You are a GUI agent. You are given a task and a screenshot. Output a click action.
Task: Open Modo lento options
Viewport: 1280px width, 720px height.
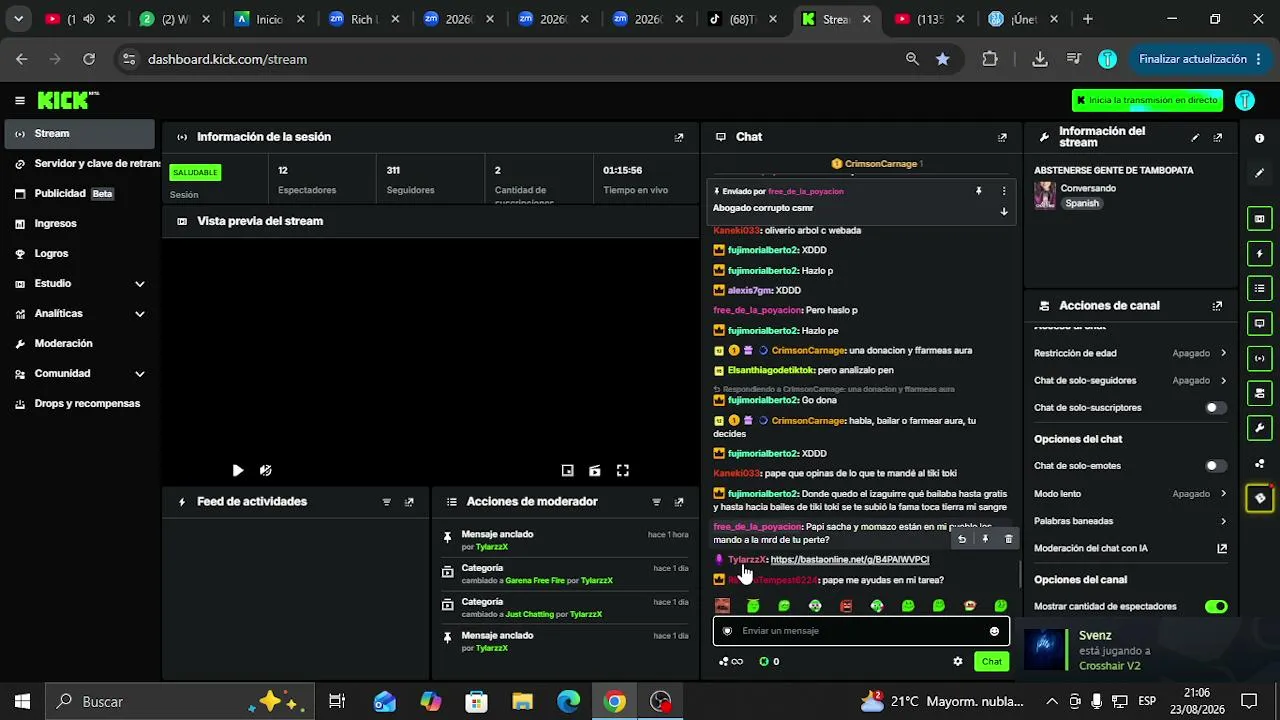1130,494
